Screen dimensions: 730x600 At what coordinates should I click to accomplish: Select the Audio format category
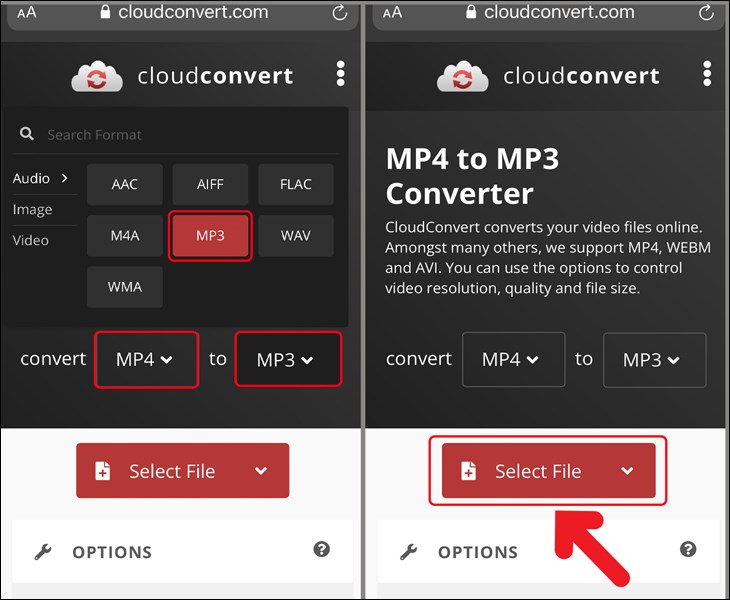(40, 178)
